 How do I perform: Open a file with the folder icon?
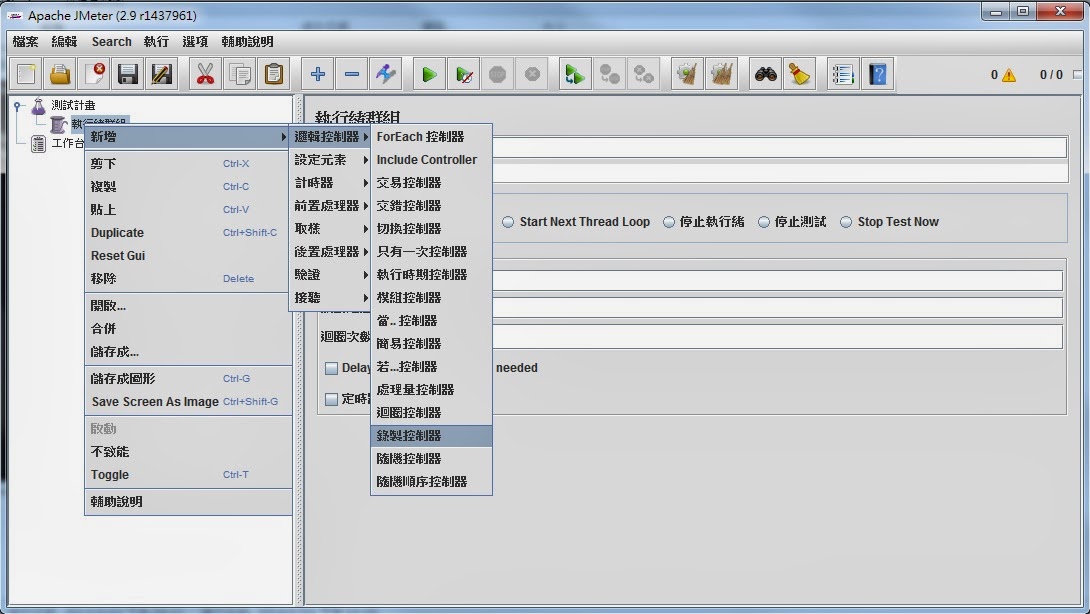[60, 74]
